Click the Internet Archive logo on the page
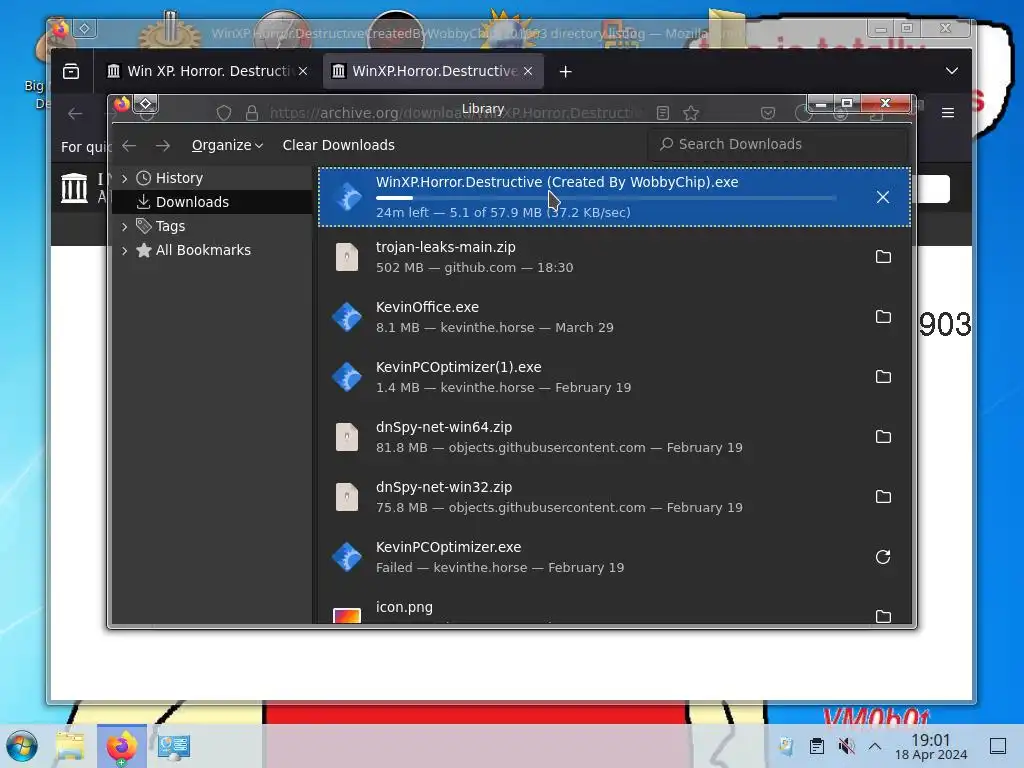Image resolution: width=1024 pixels, height=768 pixels. pyautogui.click(x=74, y=188)
